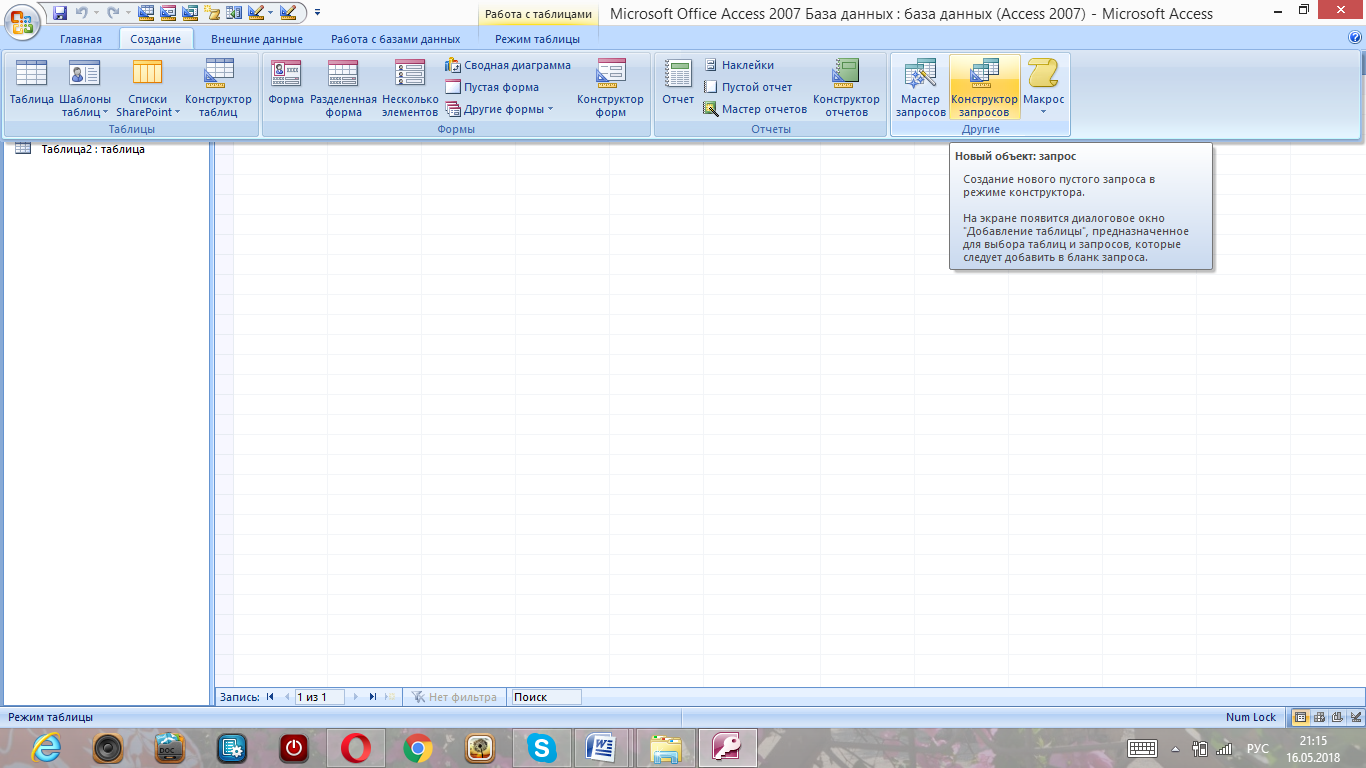This screenshot has width=1366, height=768.
Task: Open Конструктор запросов query designer
Action: click(x=984, y=87)
